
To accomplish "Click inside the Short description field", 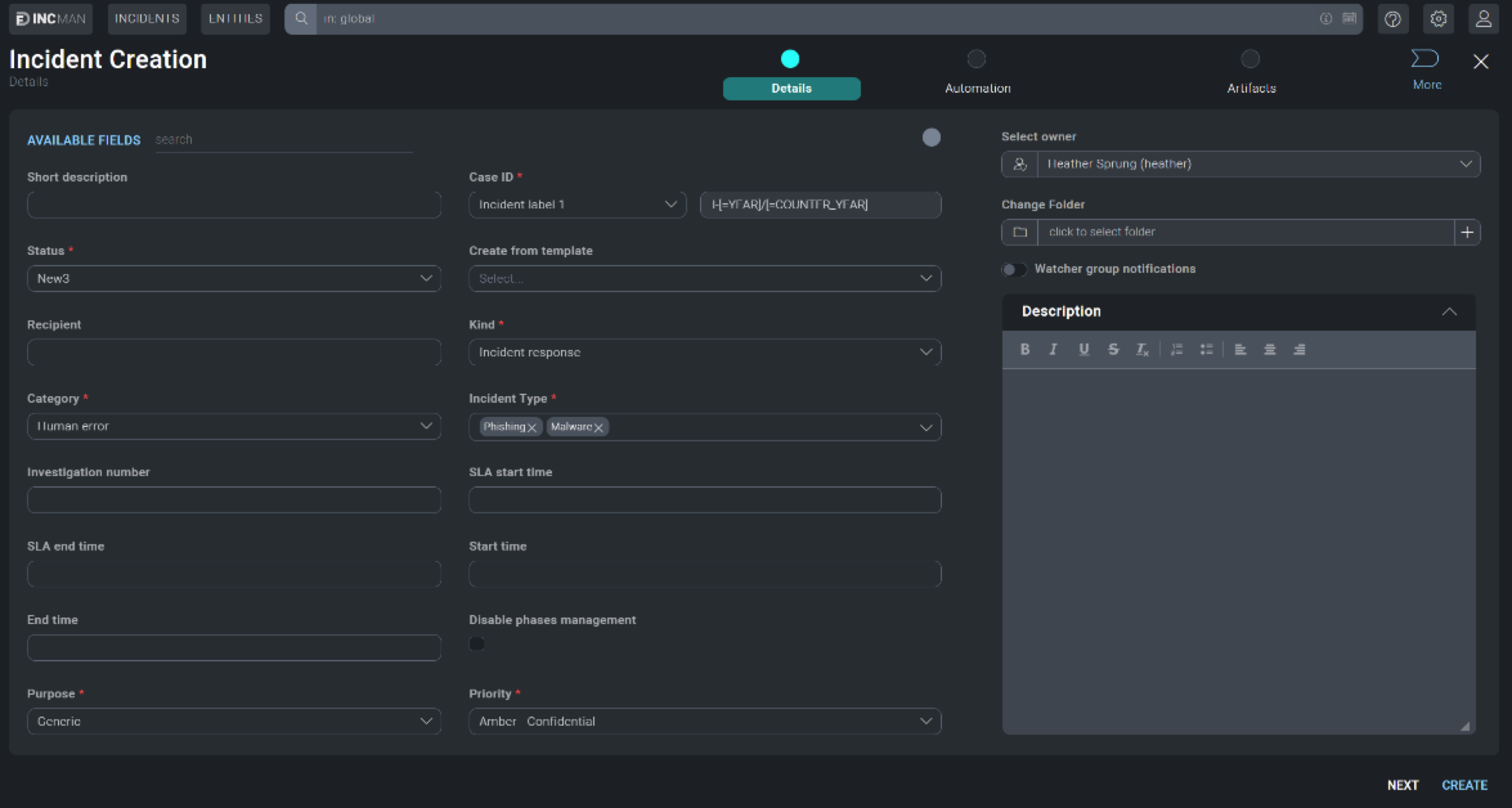I will tap(234, 204).
